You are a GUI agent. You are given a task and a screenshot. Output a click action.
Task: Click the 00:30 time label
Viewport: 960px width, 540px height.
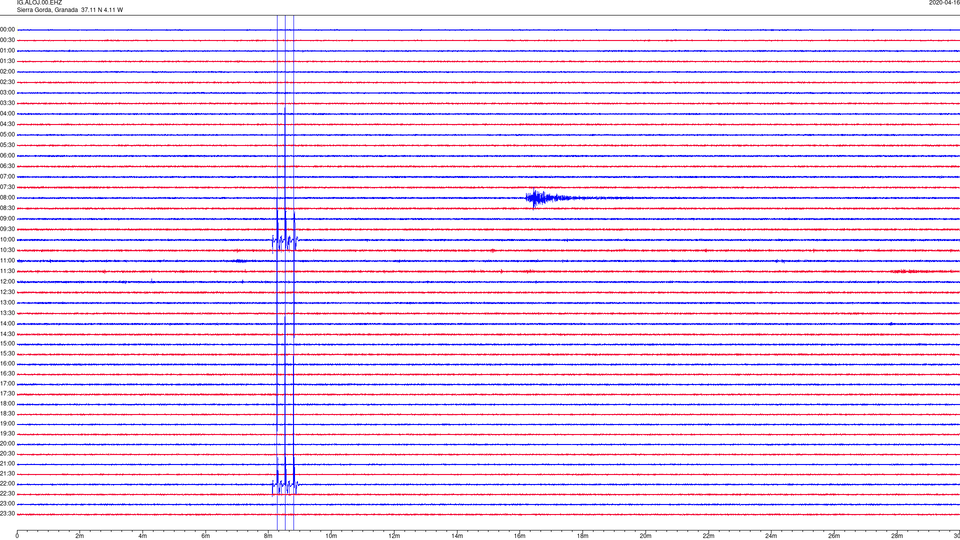point(7,40)
